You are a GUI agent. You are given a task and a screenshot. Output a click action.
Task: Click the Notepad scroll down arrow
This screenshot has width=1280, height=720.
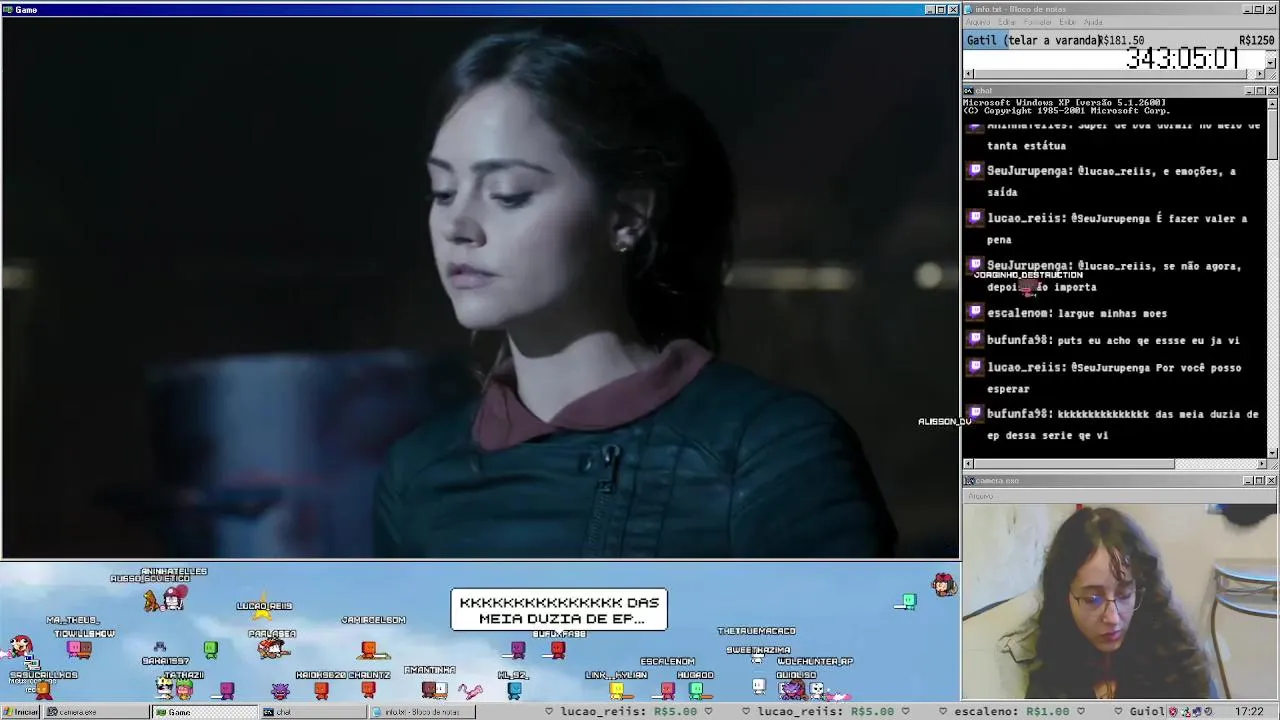[1271, 63]
